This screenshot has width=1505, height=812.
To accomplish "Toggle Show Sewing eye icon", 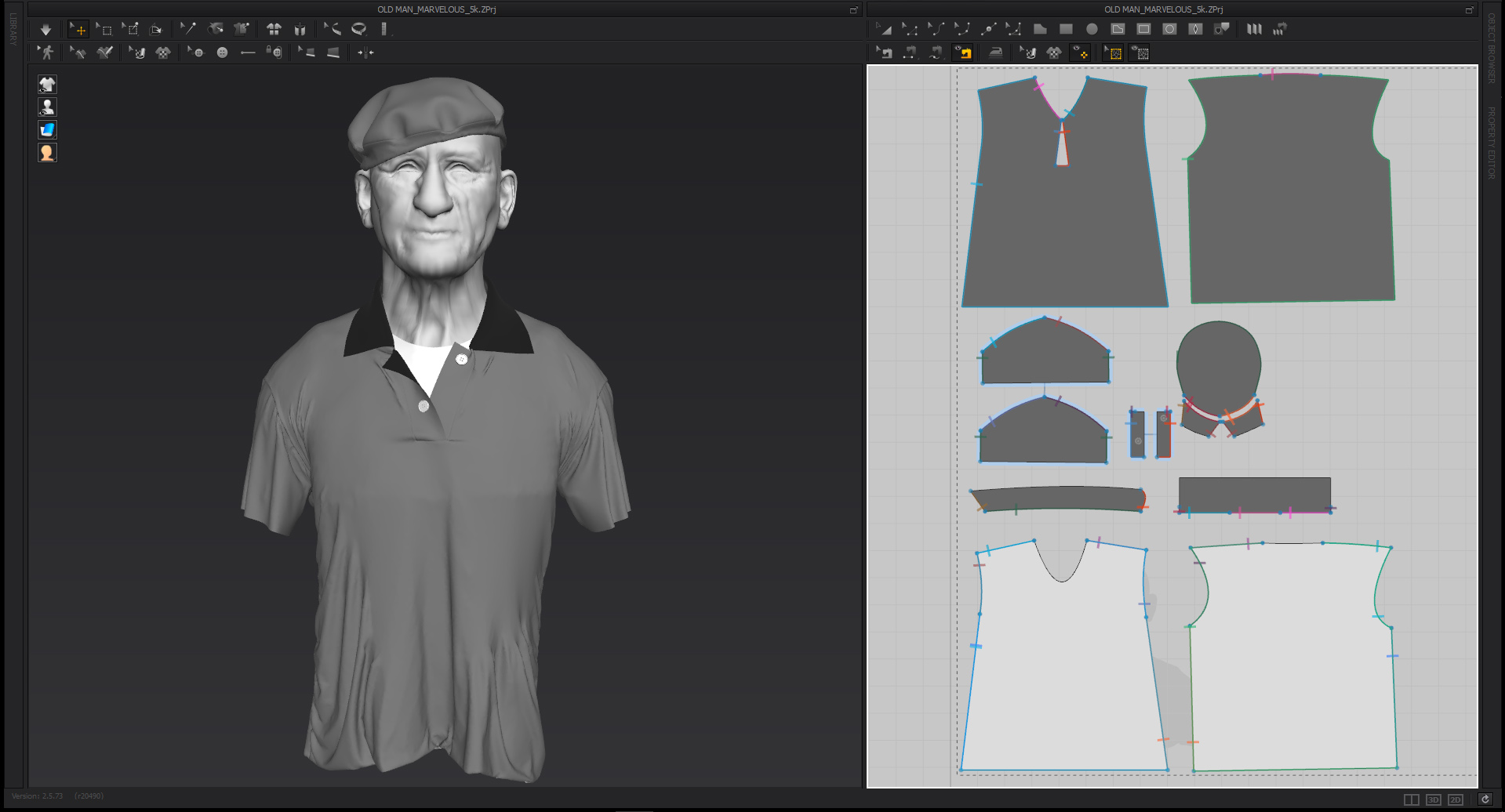I will [x=962, y=53].
